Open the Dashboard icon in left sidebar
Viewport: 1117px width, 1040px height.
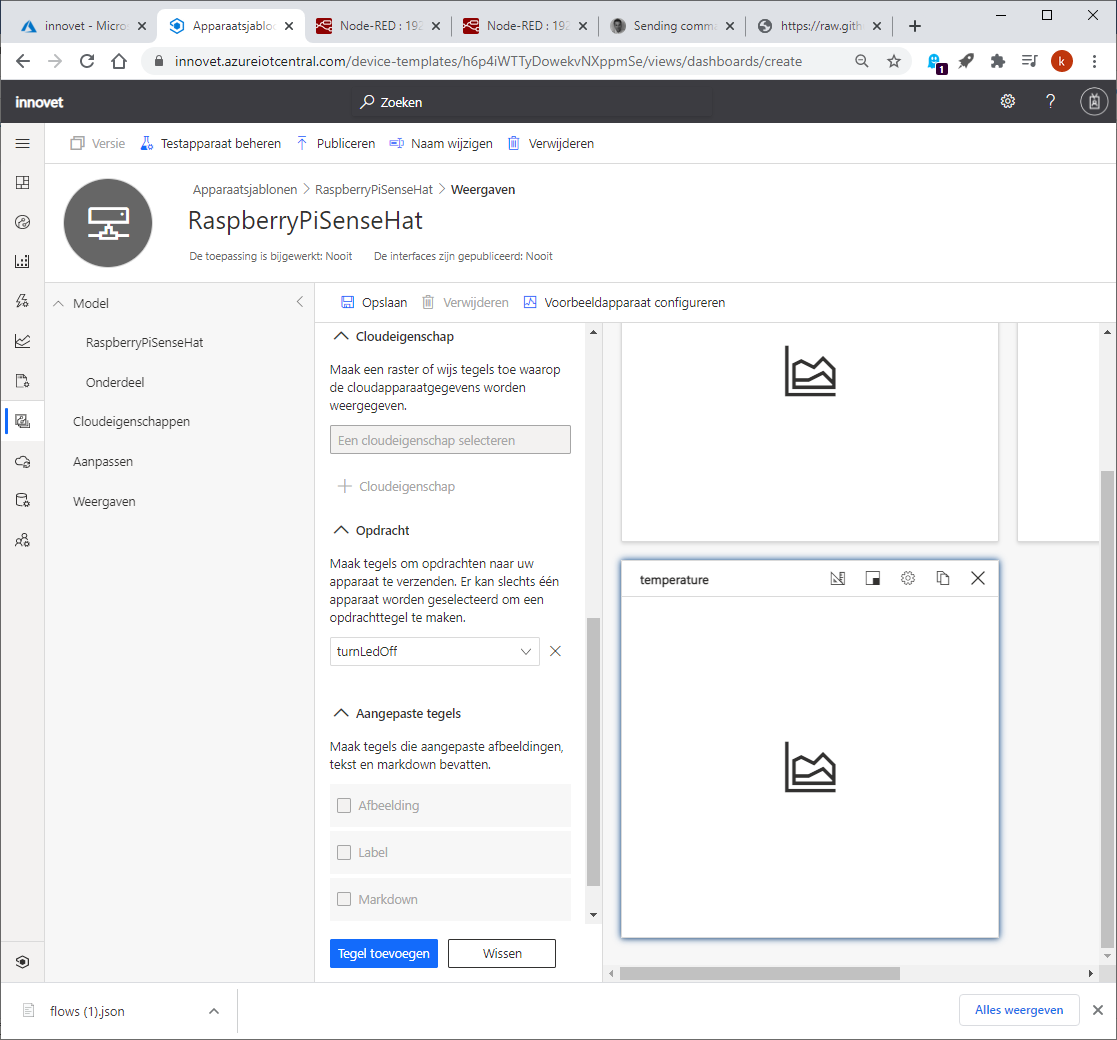(x=23, y=183)
